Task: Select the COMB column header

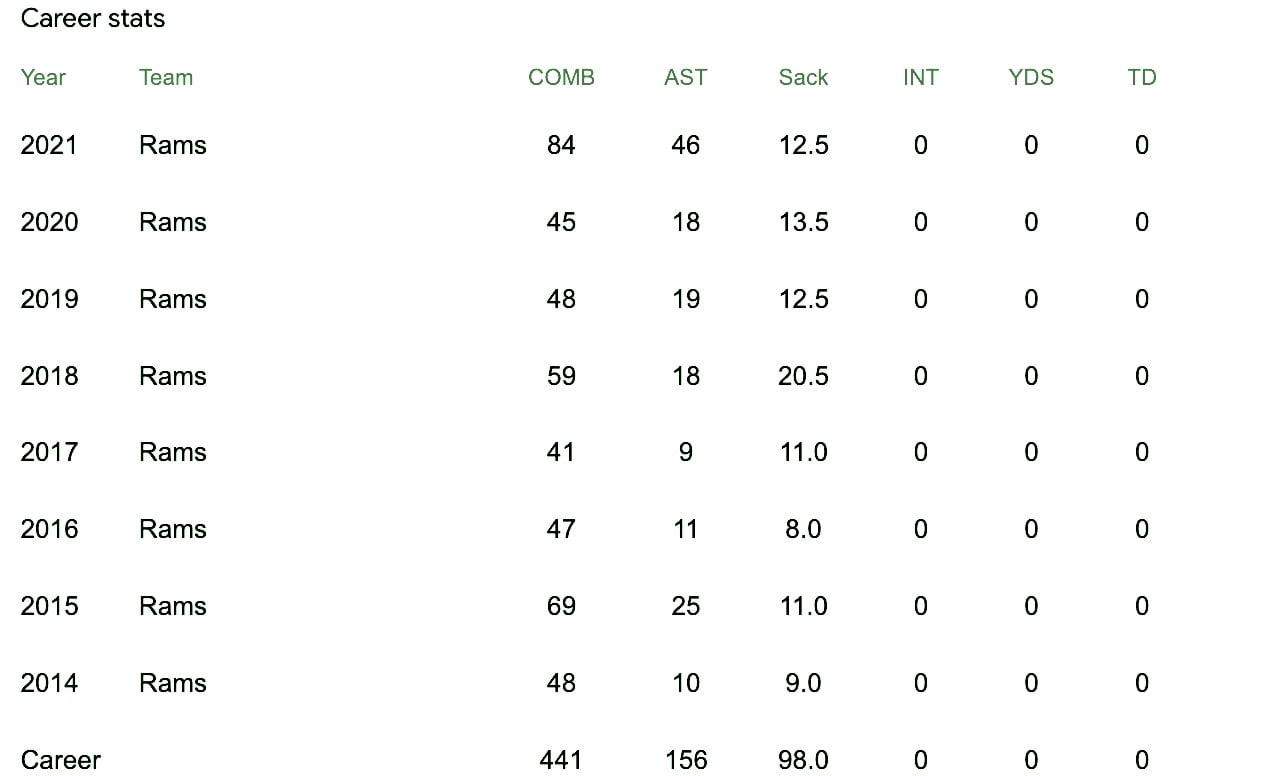Action: coord(561,78)
